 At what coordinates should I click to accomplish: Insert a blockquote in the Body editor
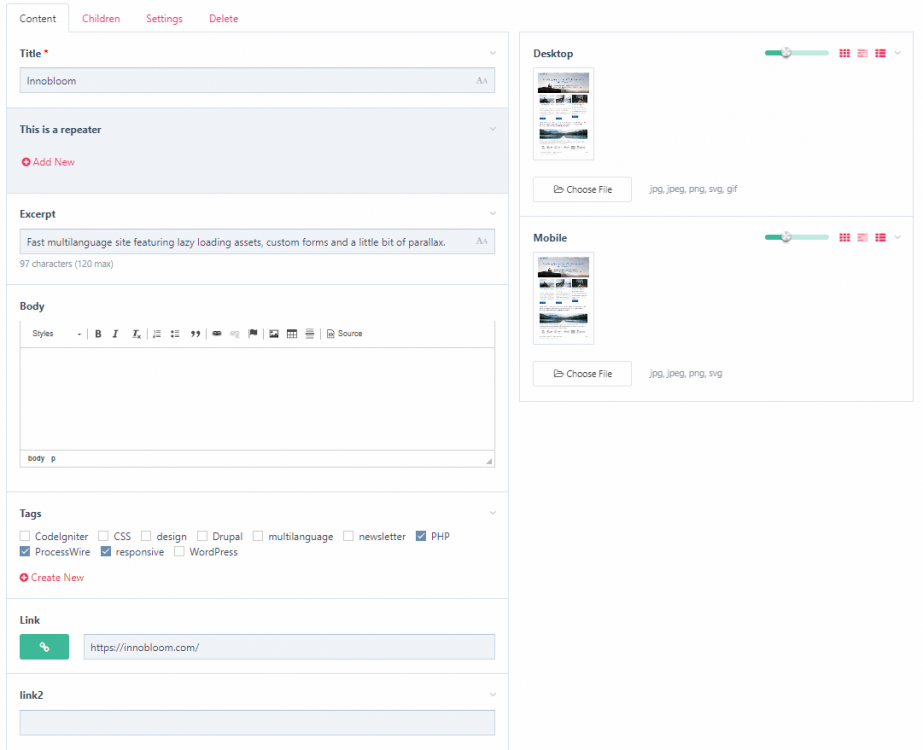pos(196,333)
